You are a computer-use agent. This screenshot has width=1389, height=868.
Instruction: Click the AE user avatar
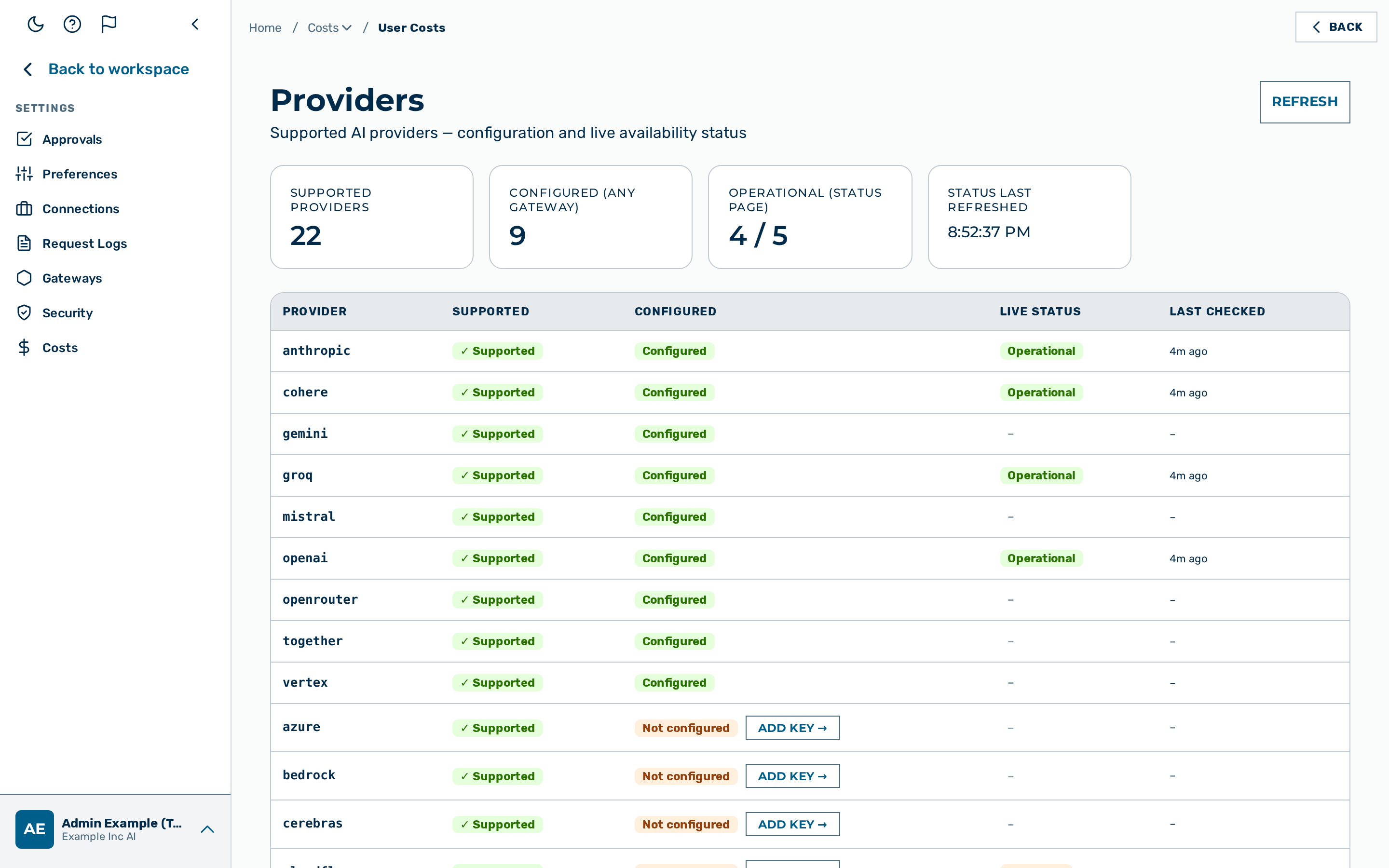34,829
